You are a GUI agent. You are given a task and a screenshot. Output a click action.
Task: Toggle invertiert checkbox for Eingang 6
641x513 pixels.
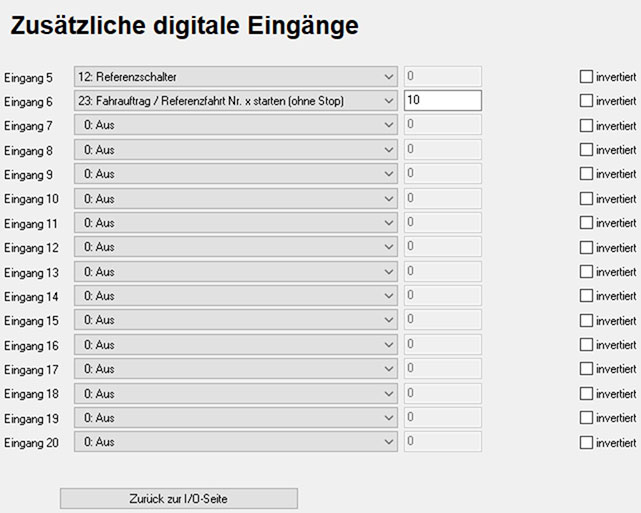[587, 100]
